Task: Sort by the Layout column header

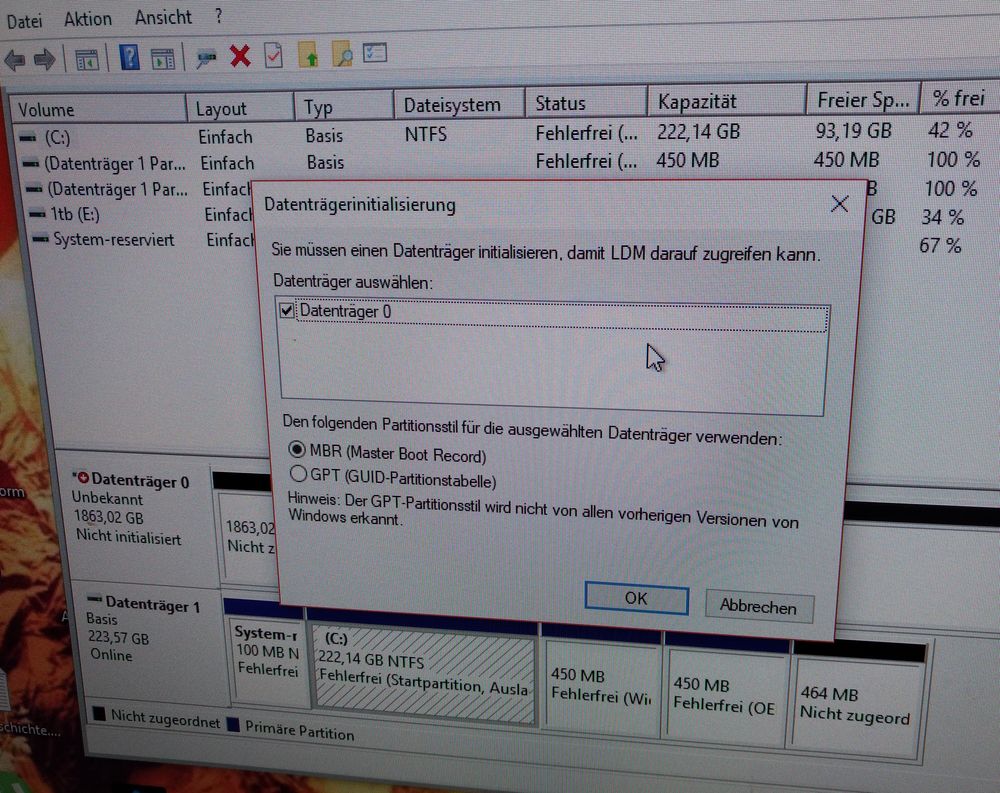Action: (x=240, y=108)
